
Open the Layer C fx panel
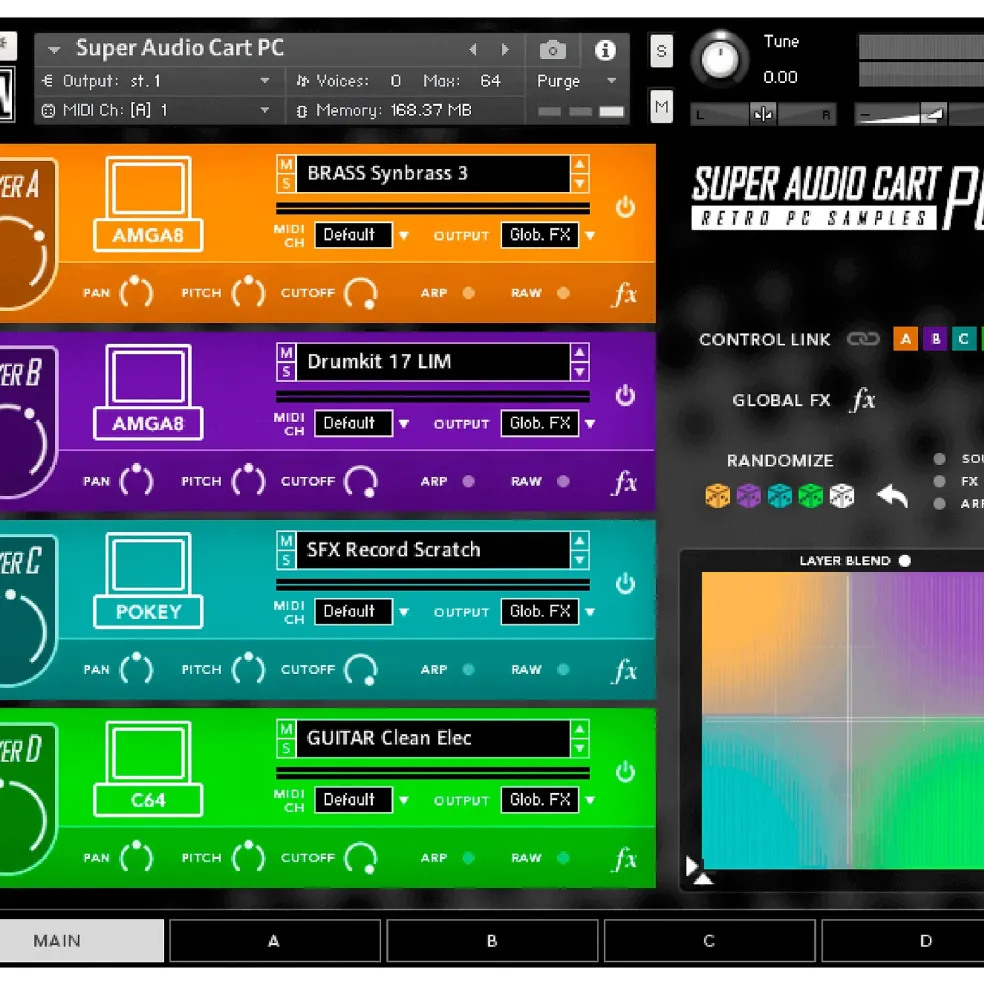624,671
